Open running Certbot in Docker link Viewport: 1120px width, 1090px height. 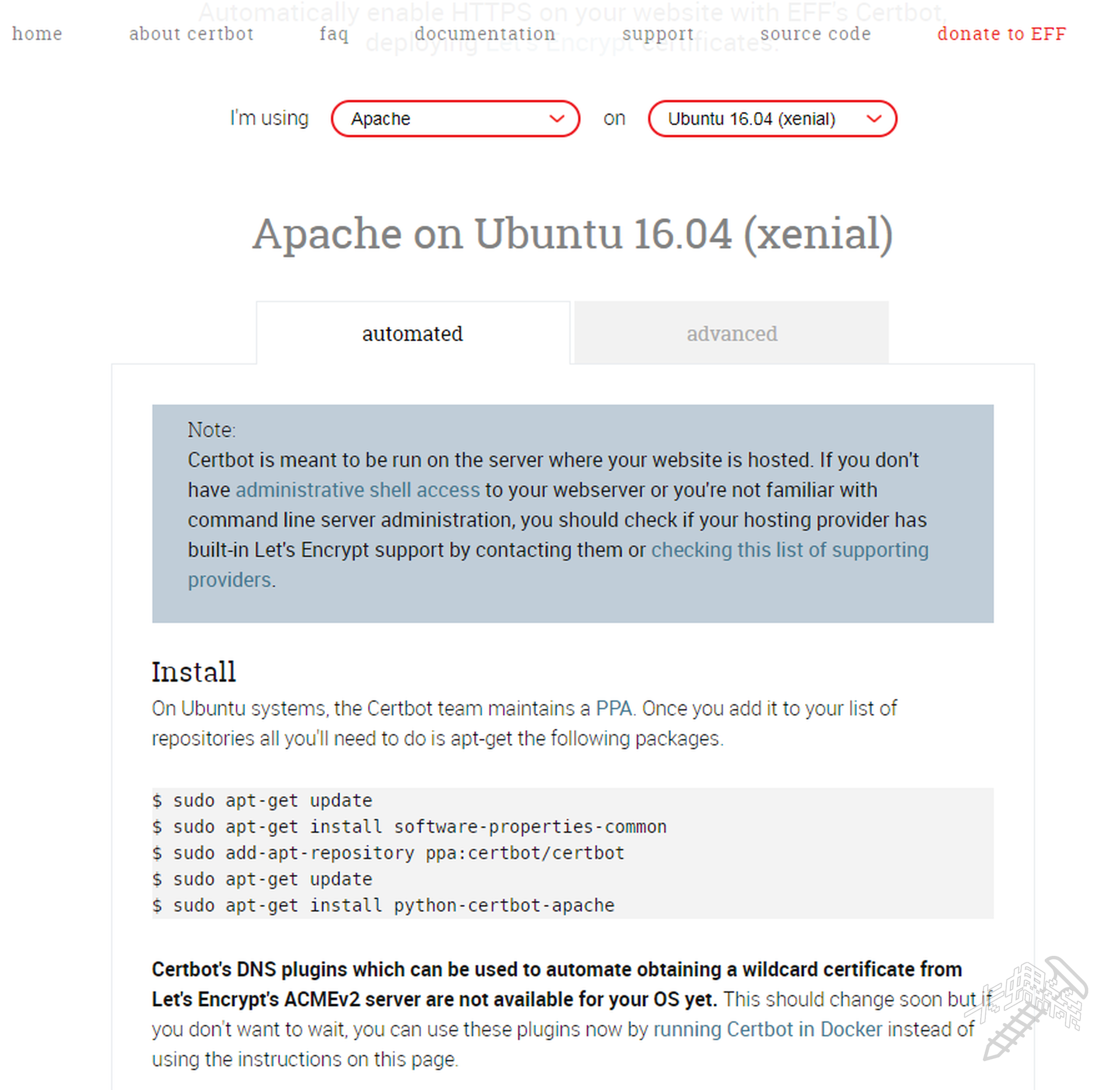(767, 1029)
